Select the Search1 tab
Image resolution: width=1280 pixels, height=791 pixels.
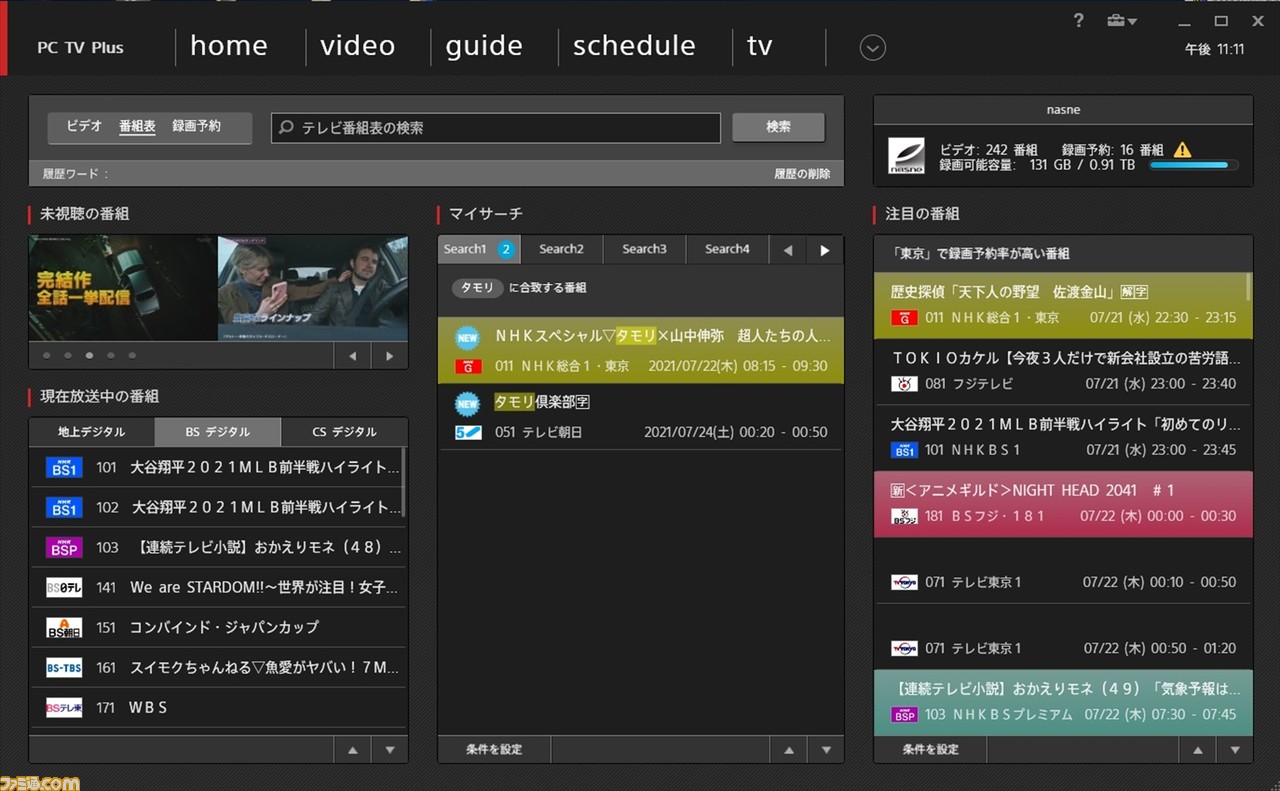tap(478, 249)
